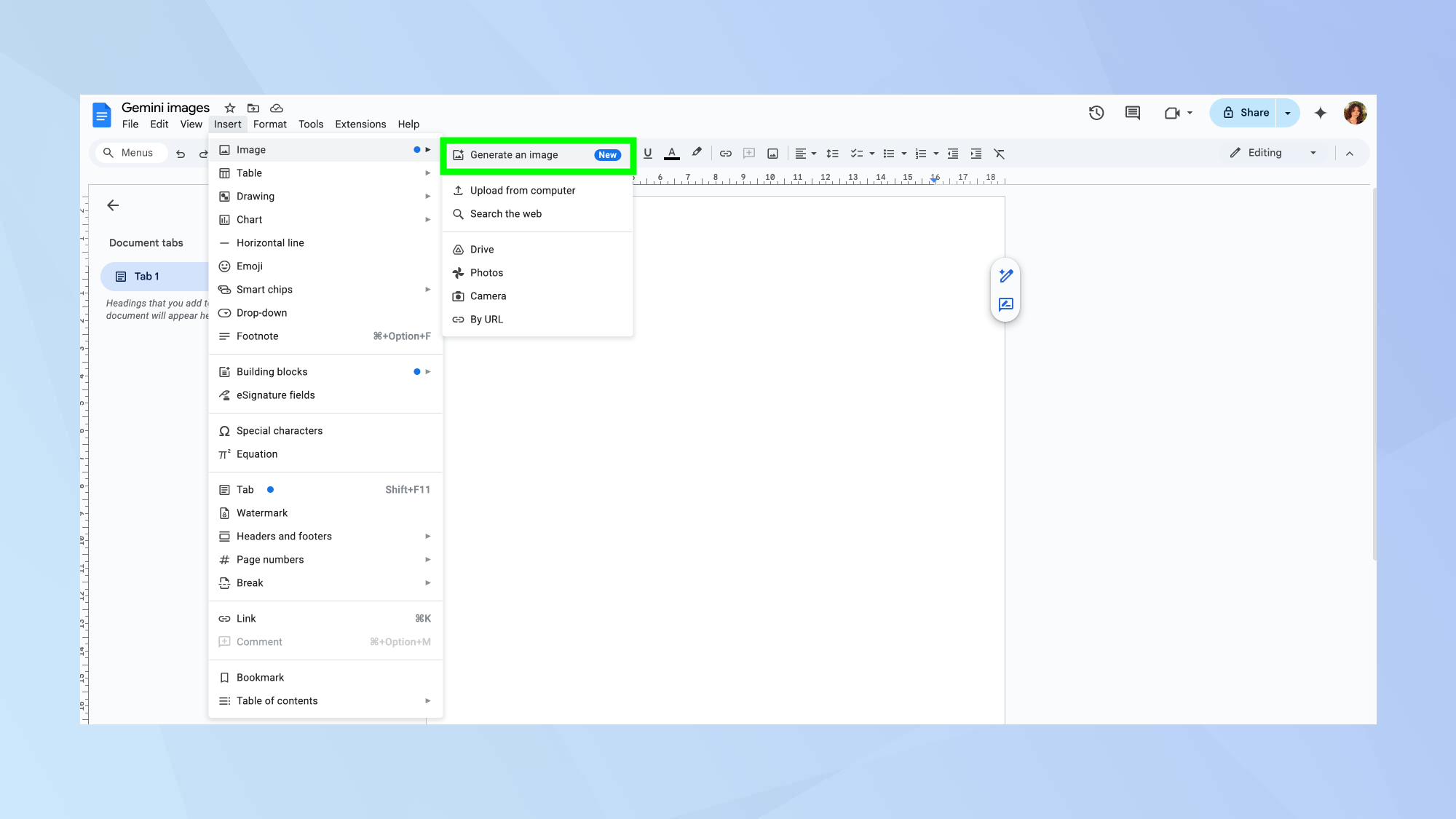Open version history clock icon
1456x819 pixels.
1096,113
